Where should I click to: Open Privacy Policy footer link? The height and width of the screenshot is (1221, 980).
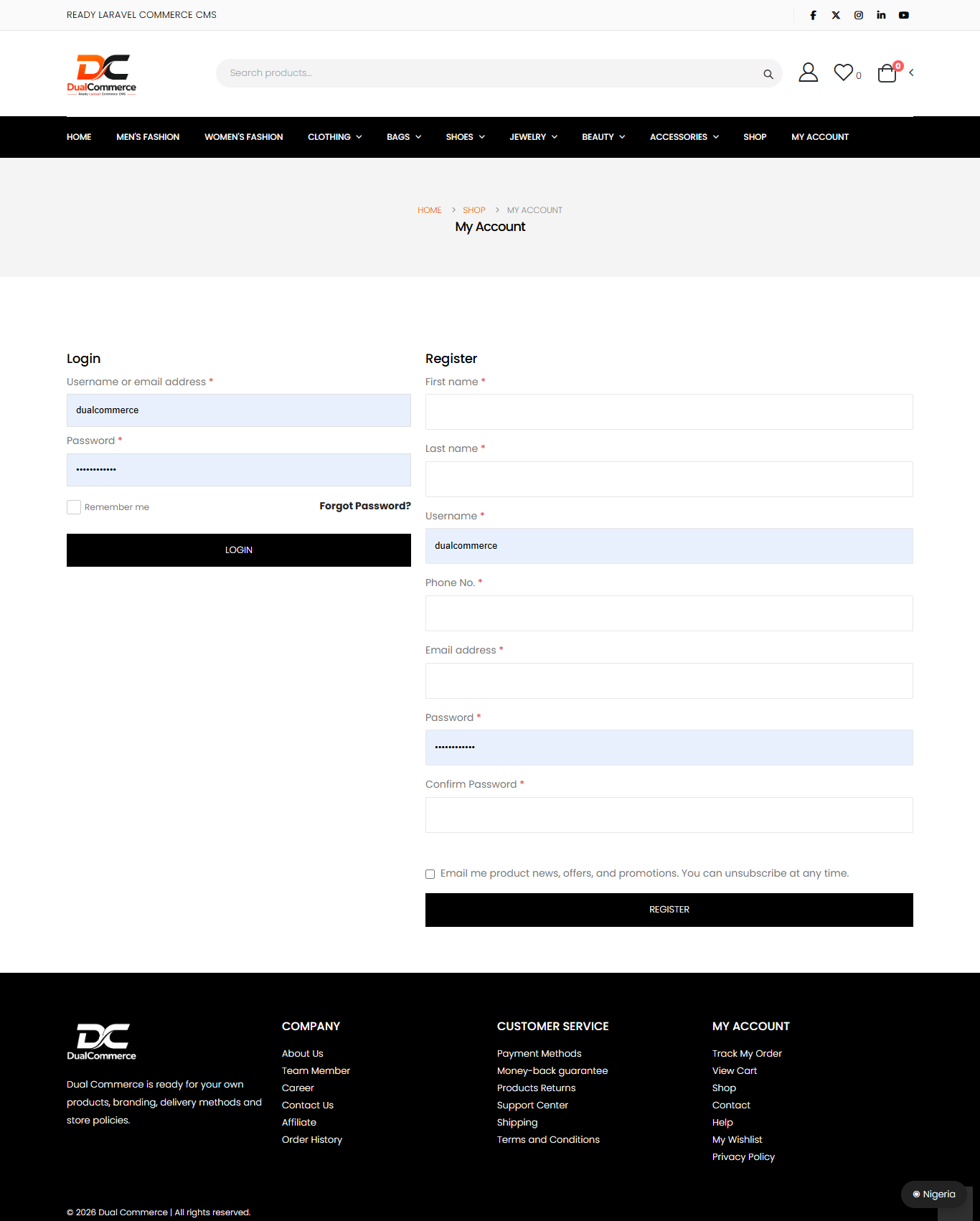point(743,1156)
